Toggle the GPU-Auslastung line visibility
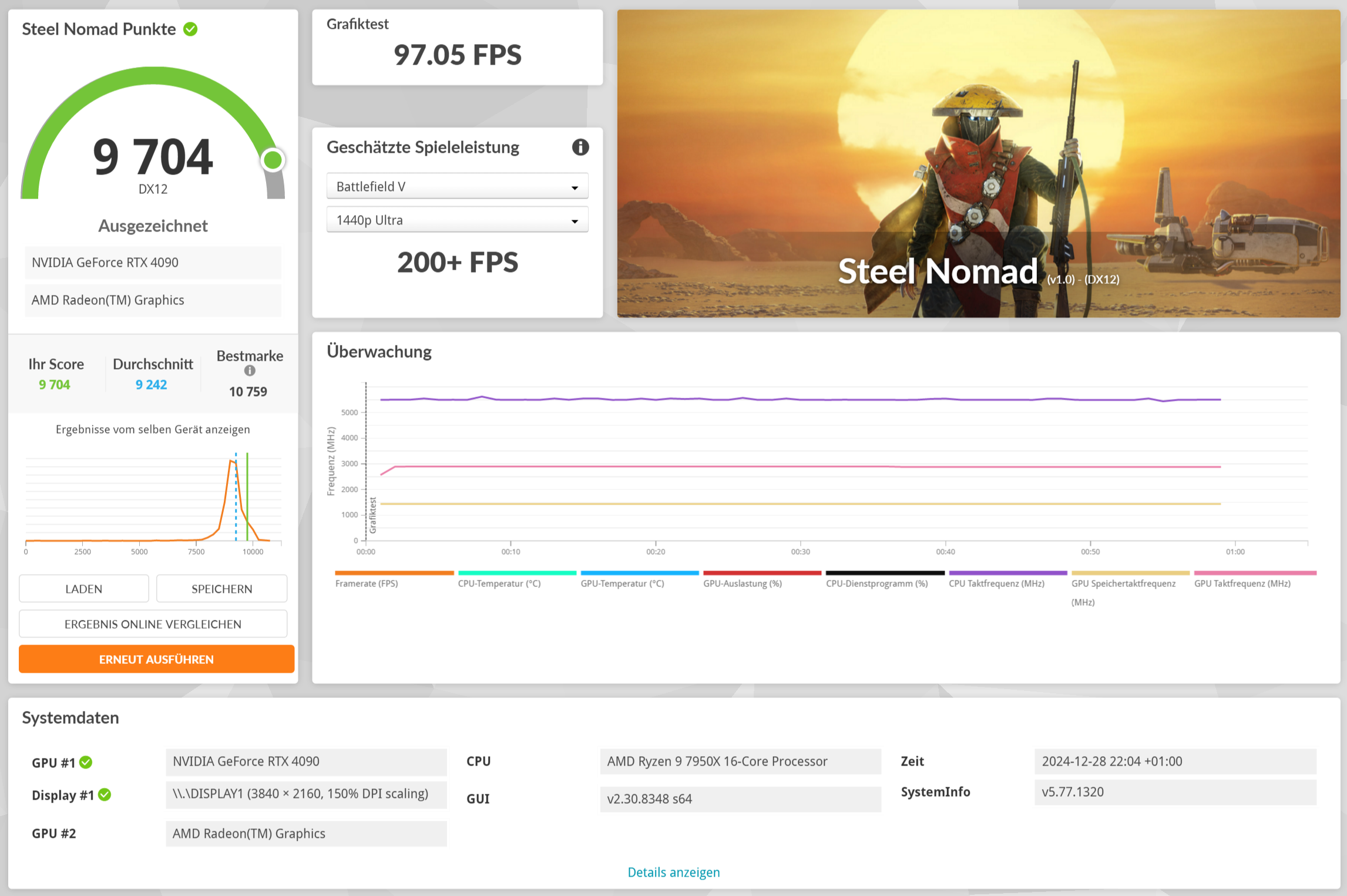 tap(762, 572)
